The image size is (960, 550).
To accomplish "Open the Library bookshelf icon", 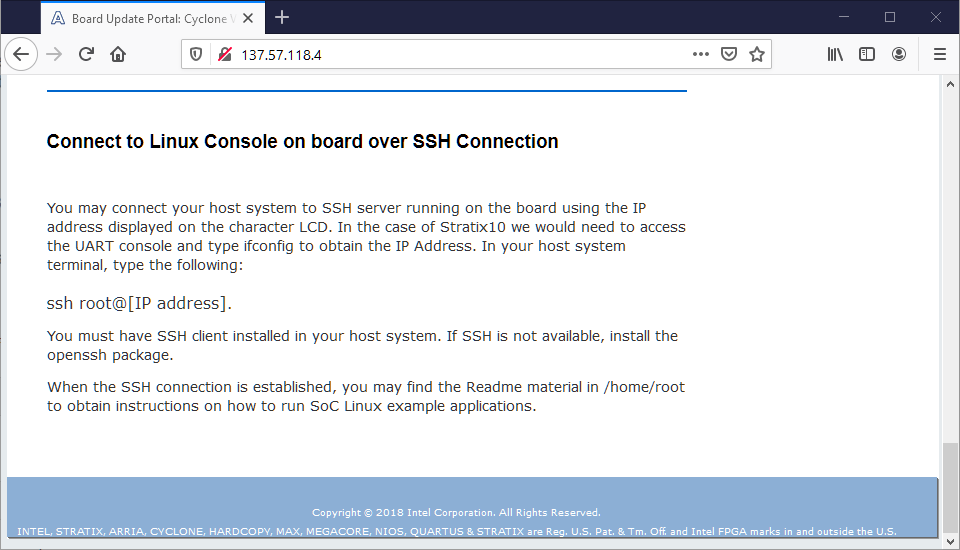I will pos(835,54).
